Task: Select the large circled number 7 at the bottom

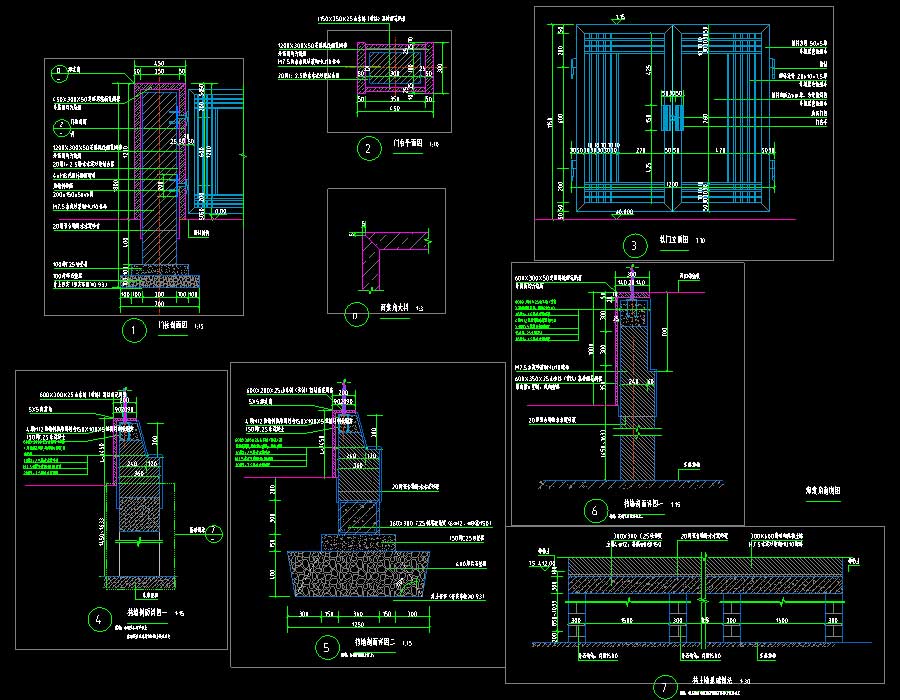Action: point(665,687)
